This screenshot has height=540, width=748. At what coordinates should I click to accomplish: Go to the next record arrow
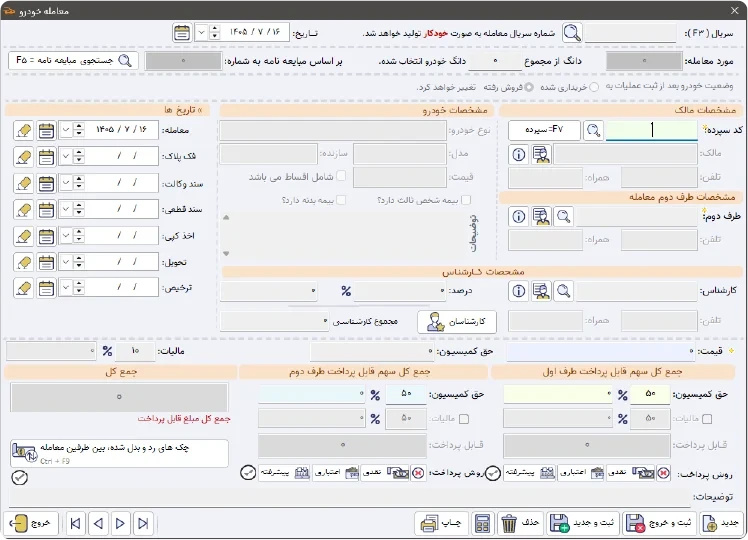pyautogui.click(x=120, y=524)
